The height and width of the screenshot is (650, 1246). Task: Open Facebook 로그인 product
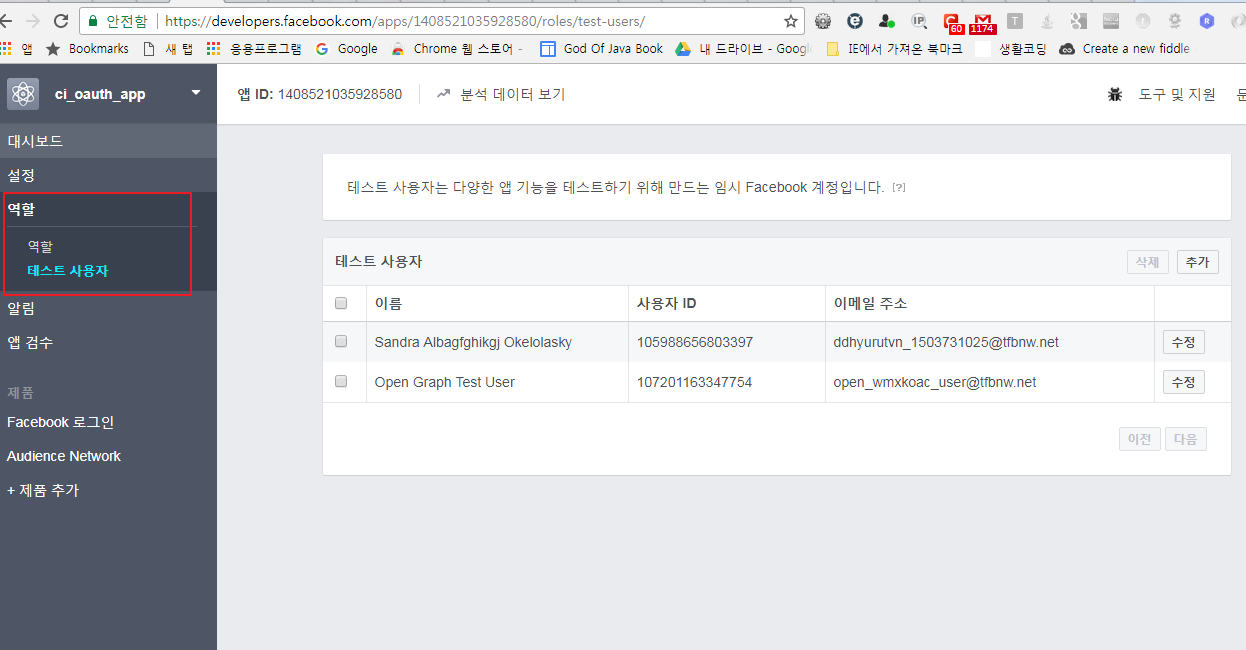(x=61, y=422)
